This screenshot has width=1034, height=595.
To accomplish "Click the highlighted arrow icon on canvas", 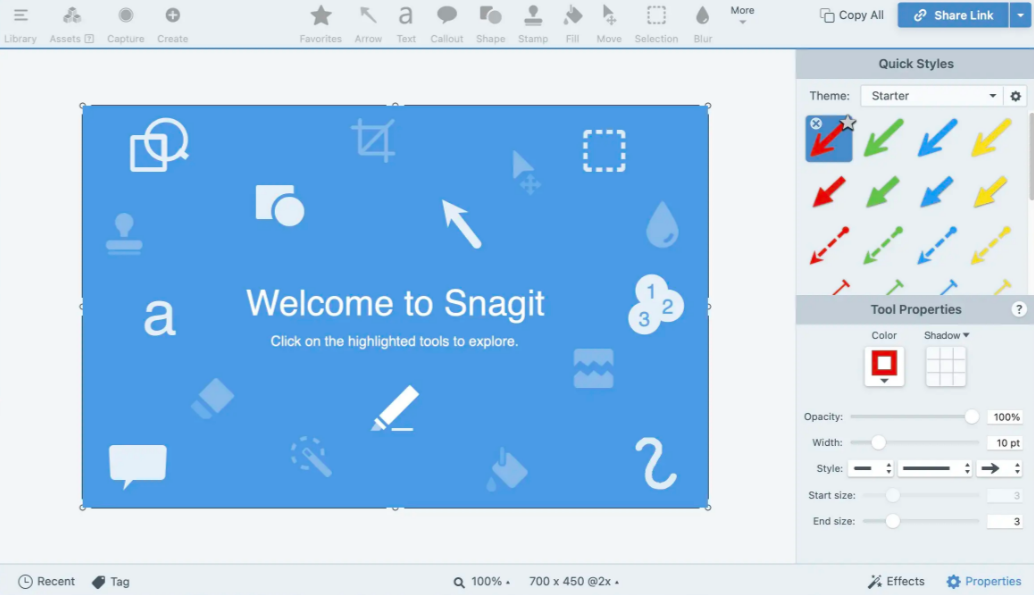I will click(461, 223).
